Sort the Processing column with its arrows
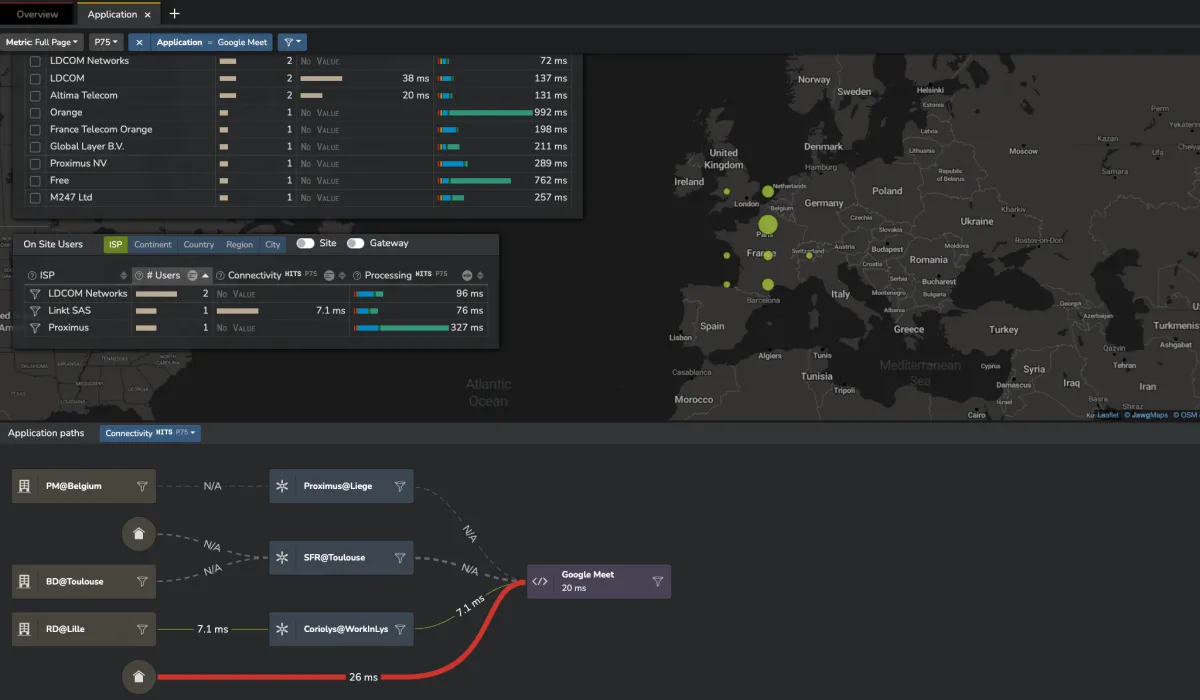This screenshot has height=700, width=1200. point(480,275)
